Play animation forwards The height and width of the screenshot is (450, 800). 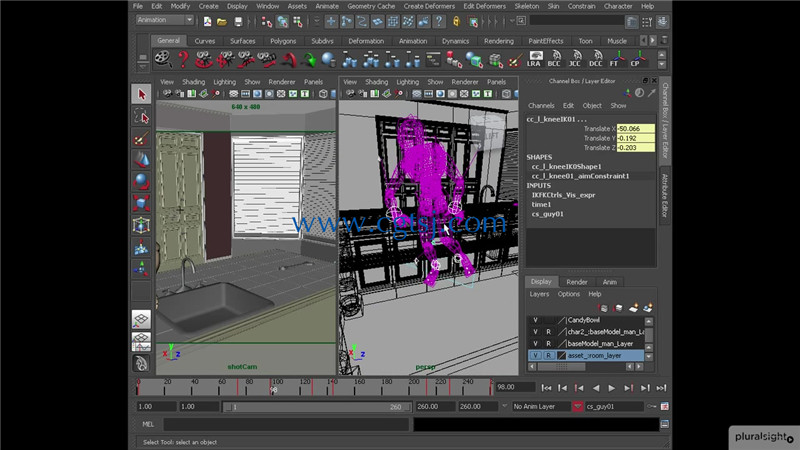(612, 388)
